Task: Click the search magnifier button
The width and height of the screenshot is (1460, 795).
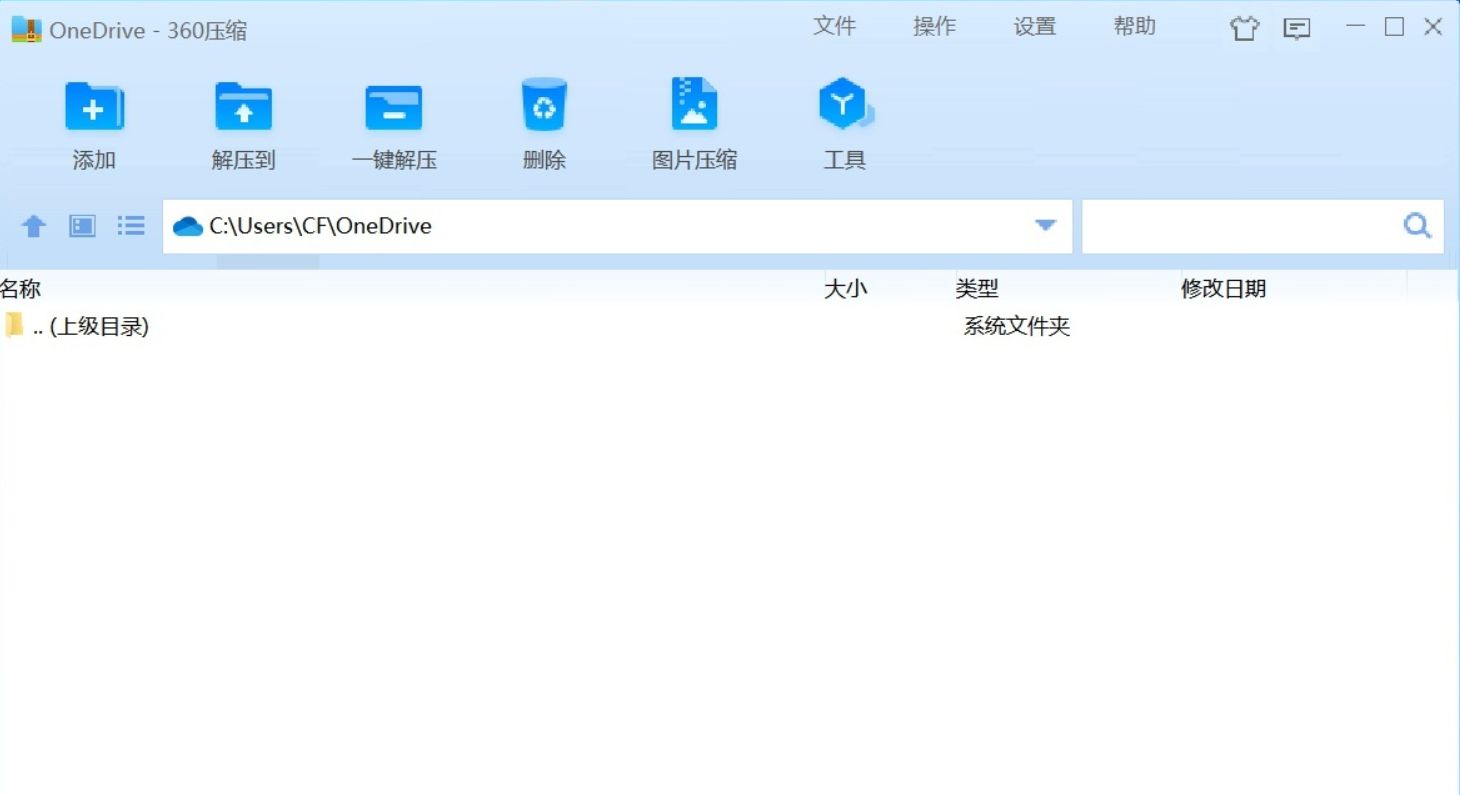Action: point(1416,226)
